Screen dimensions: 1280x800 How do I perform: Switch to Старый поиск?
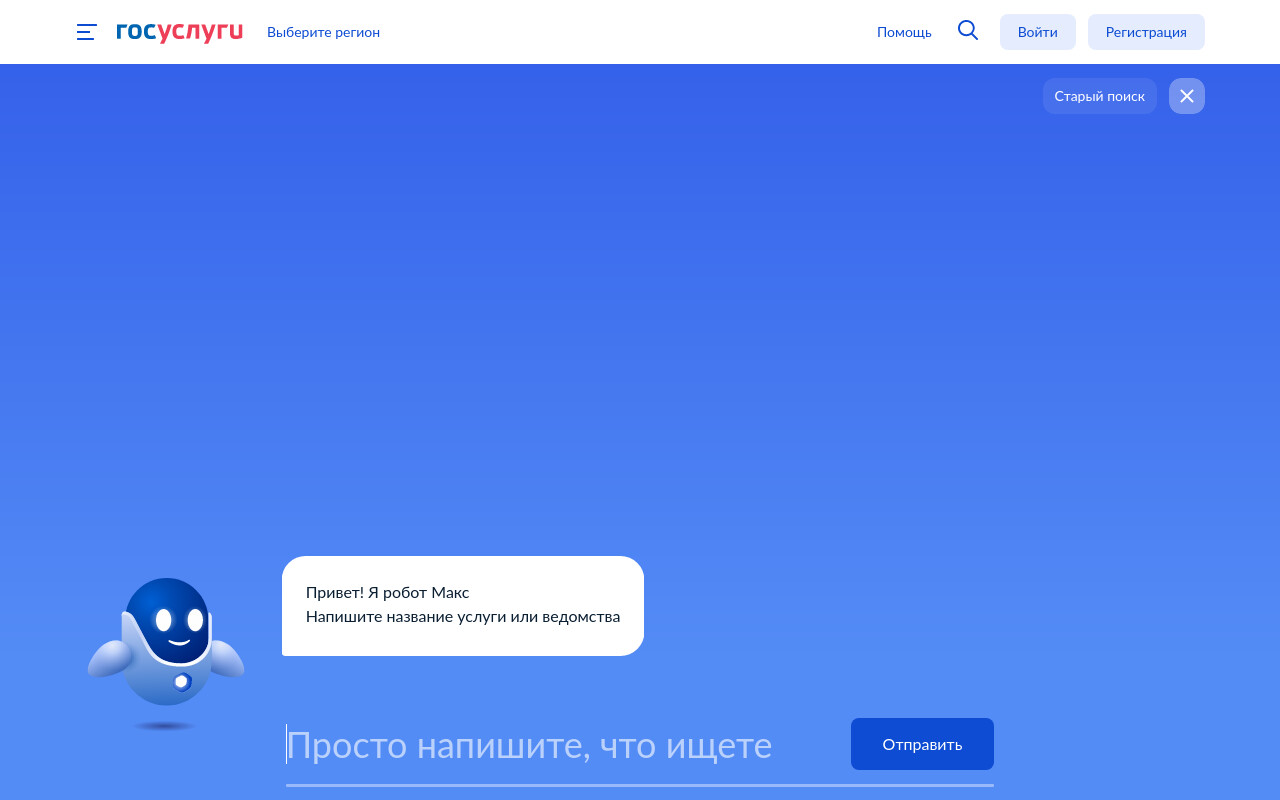[x=1100, y=96]
